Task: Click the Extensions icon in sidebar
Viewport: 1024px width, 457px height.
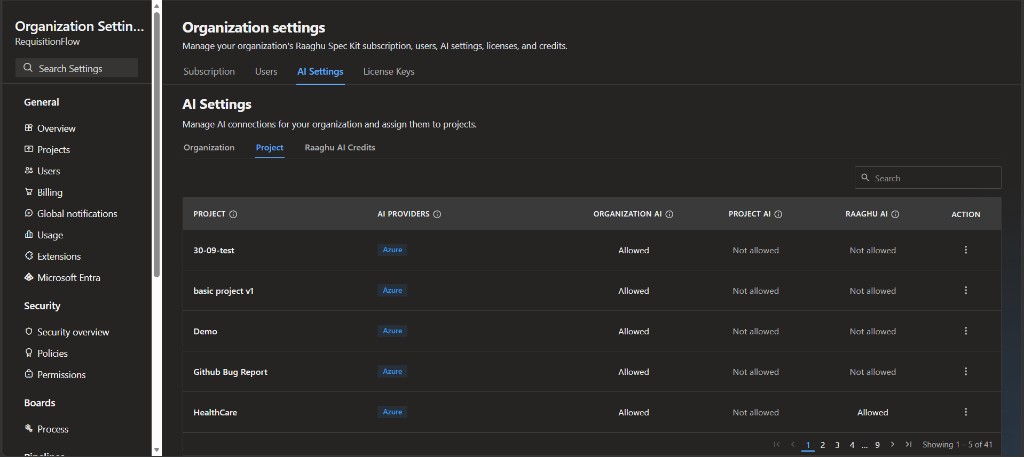Action: click(x=29, y=256)
